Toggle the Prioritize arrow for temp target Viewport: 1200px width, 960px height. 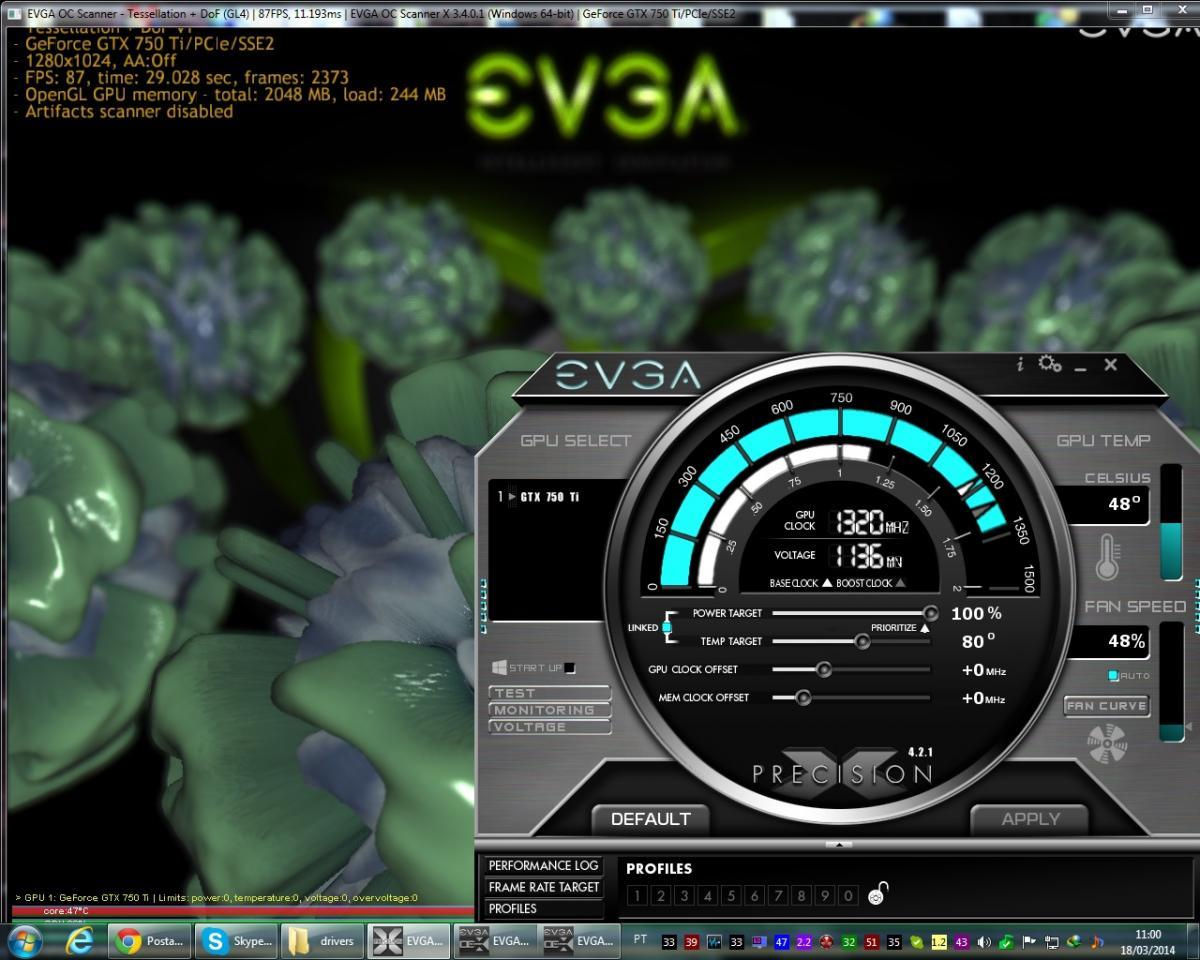click(924, 628)
